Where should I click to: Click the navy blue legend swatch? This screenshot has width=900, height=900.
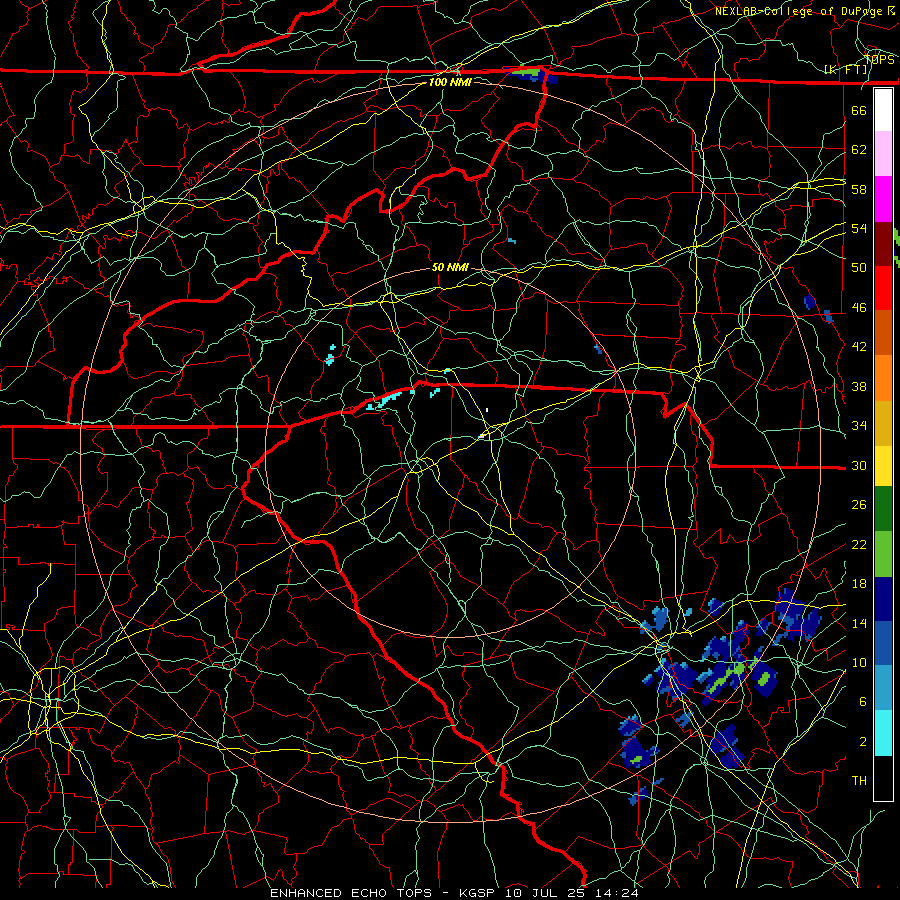[883, 599]
